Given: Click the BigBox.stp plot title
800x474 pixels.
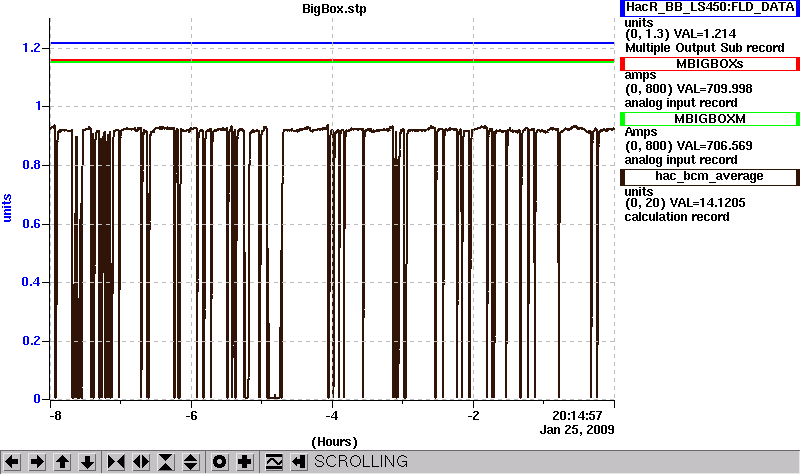Looking at the screenshot, I should (334, 9).
